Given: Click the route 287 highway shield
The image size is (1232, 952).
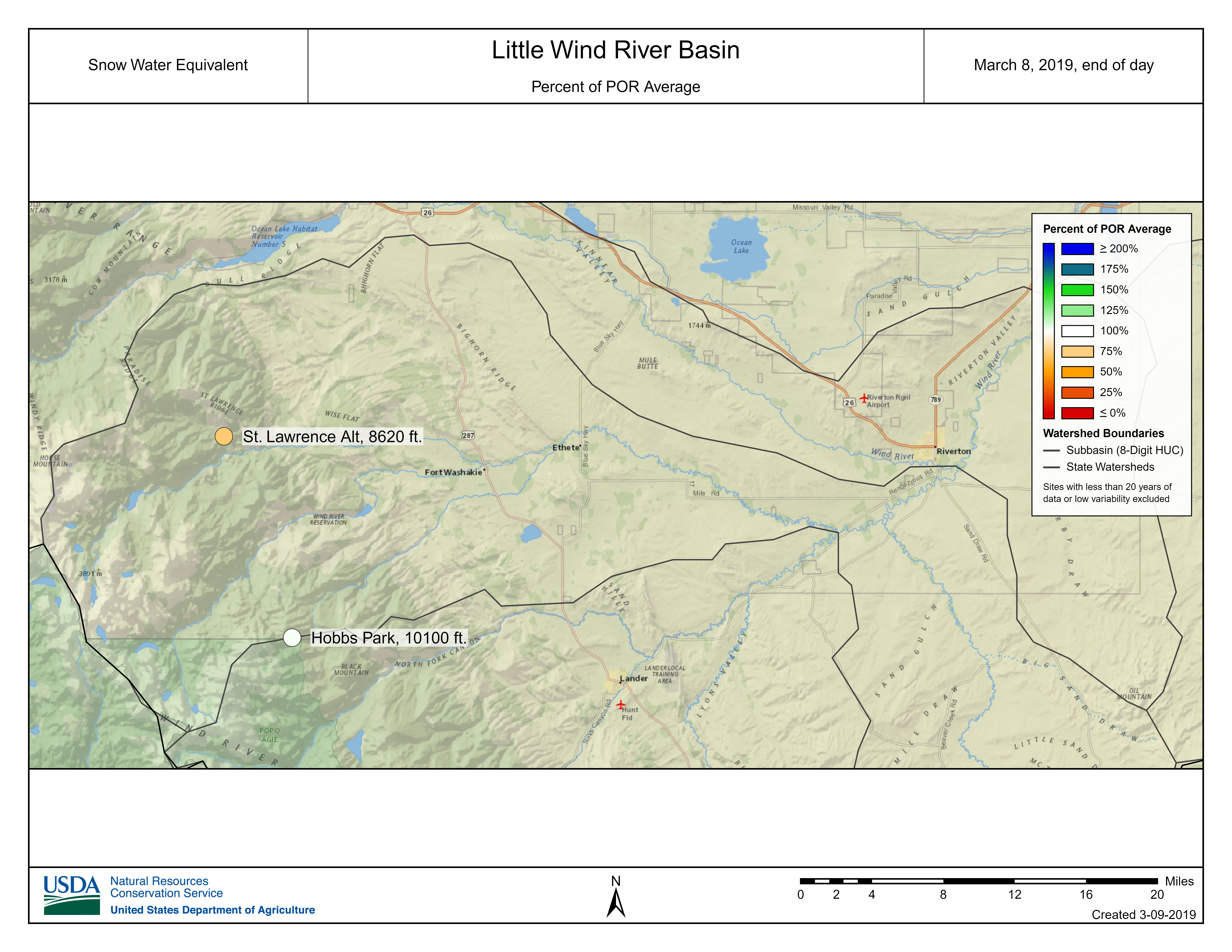Looking at the screenshot, I should coord(468,435).
